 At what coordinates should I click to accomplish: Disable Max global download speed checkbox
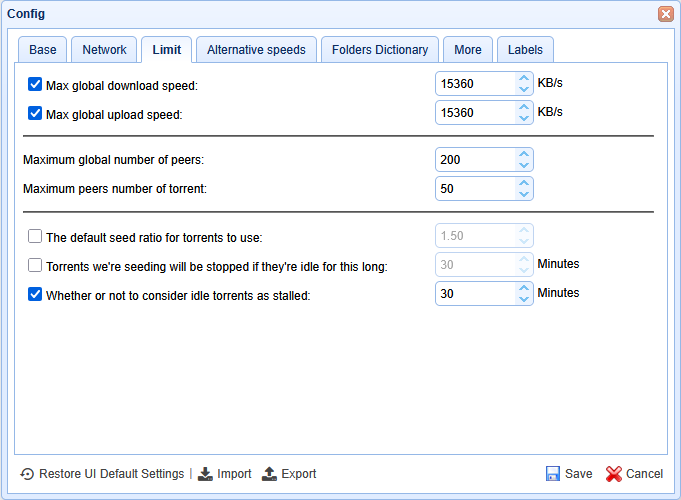(35, 85)
